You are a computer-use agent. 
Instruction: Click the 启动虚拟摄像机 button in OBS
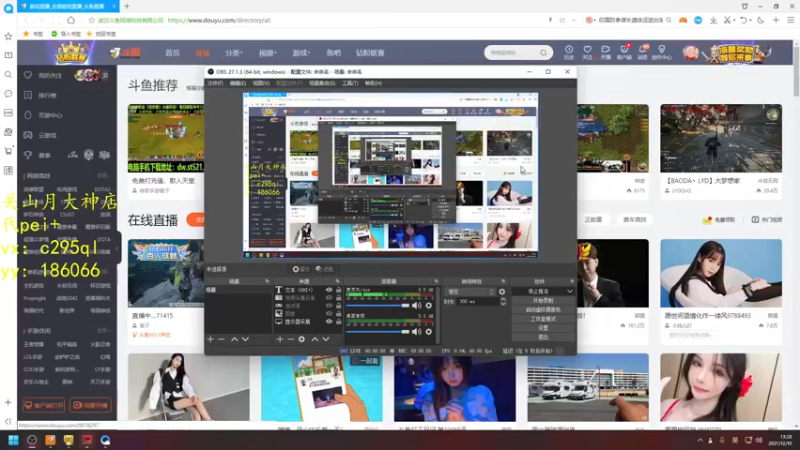coord(543,310)
